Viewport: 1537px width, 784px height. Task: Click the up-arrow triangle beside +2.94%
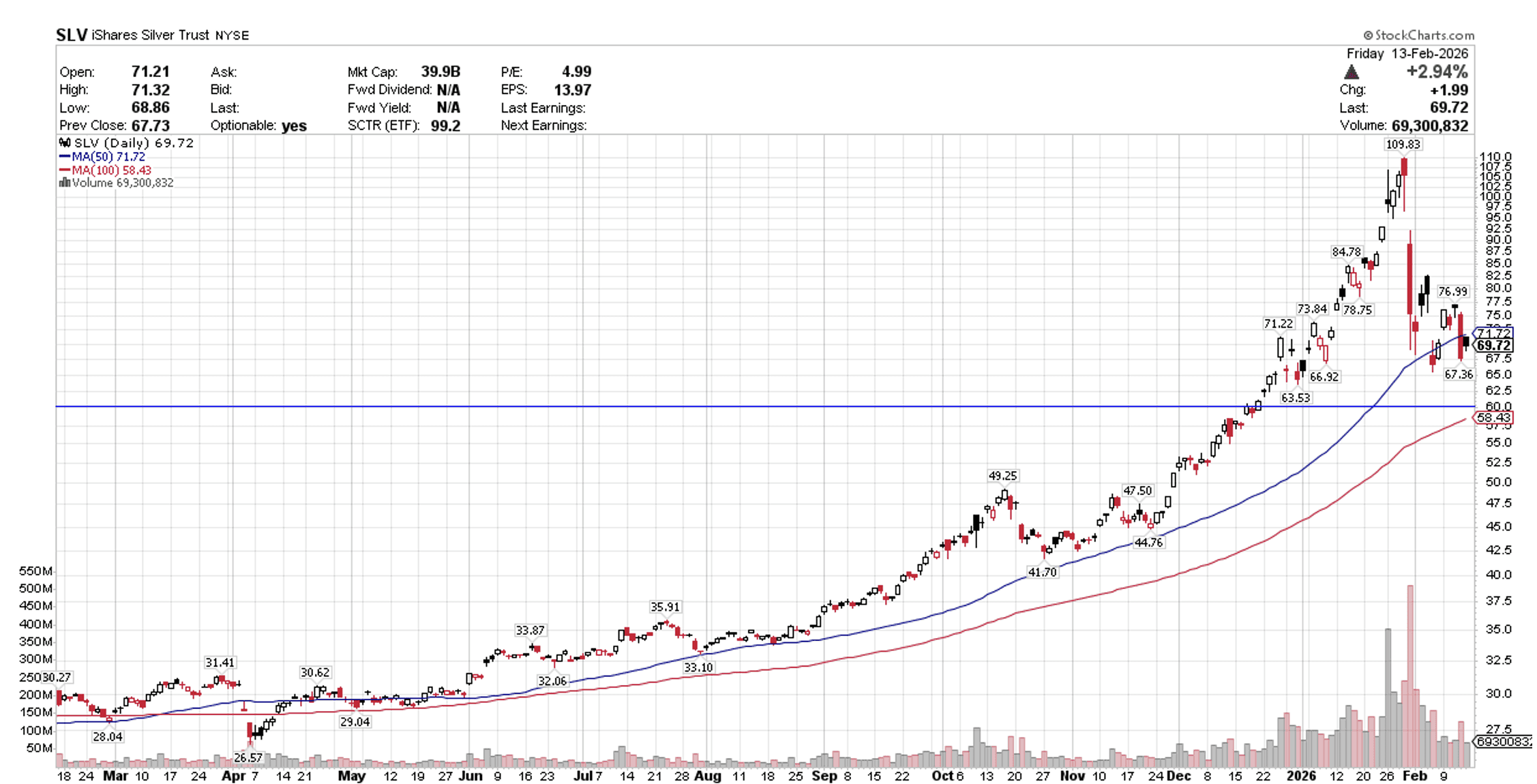(1352, 72)
